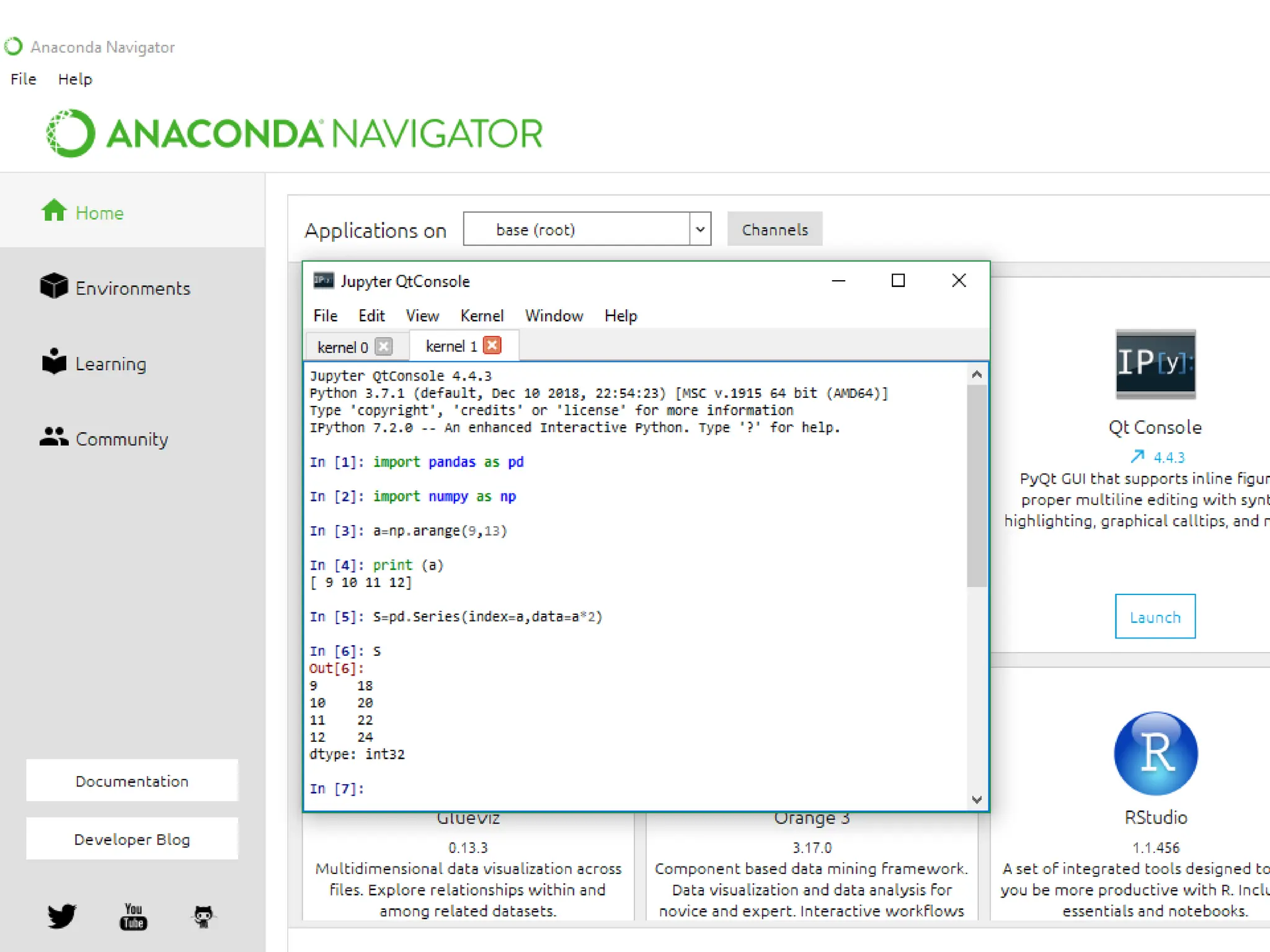Open the Twitter bird icon
The image size is (1270, 952).
click(x=62, y=916)
